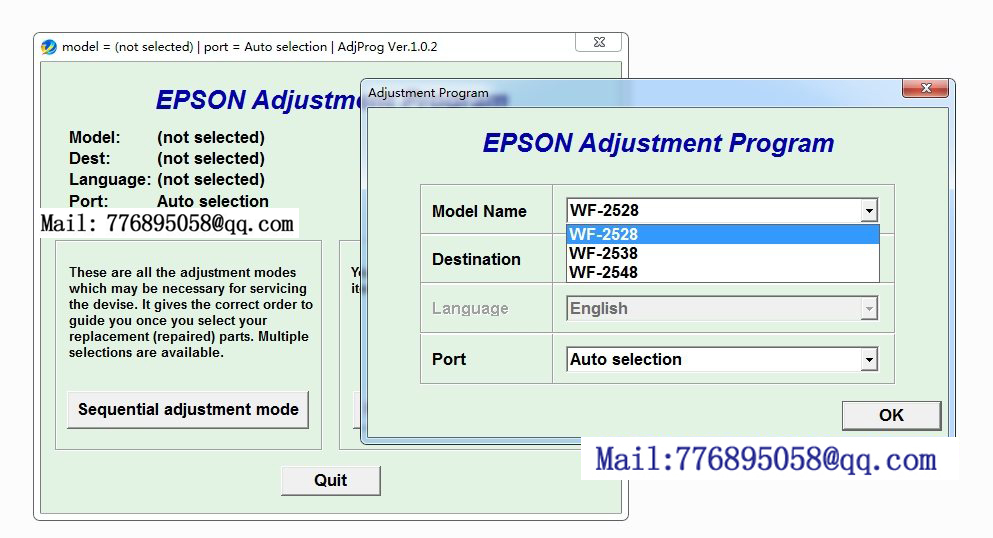Click the disabled Language dropdown arrow

pyautogui.click(x=869, y=309)
